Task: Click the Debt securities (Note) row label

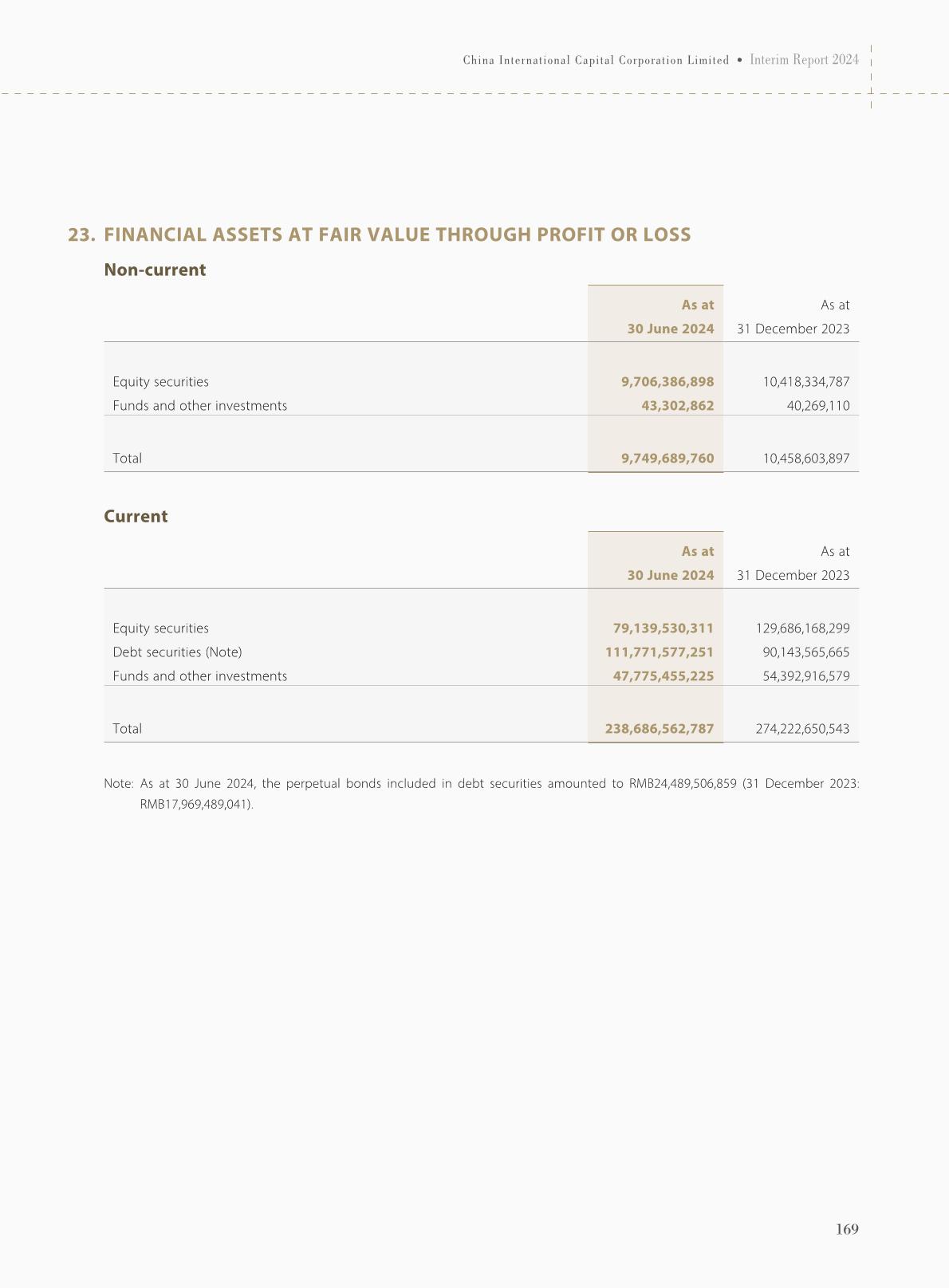Action: (x=177, y=652)
